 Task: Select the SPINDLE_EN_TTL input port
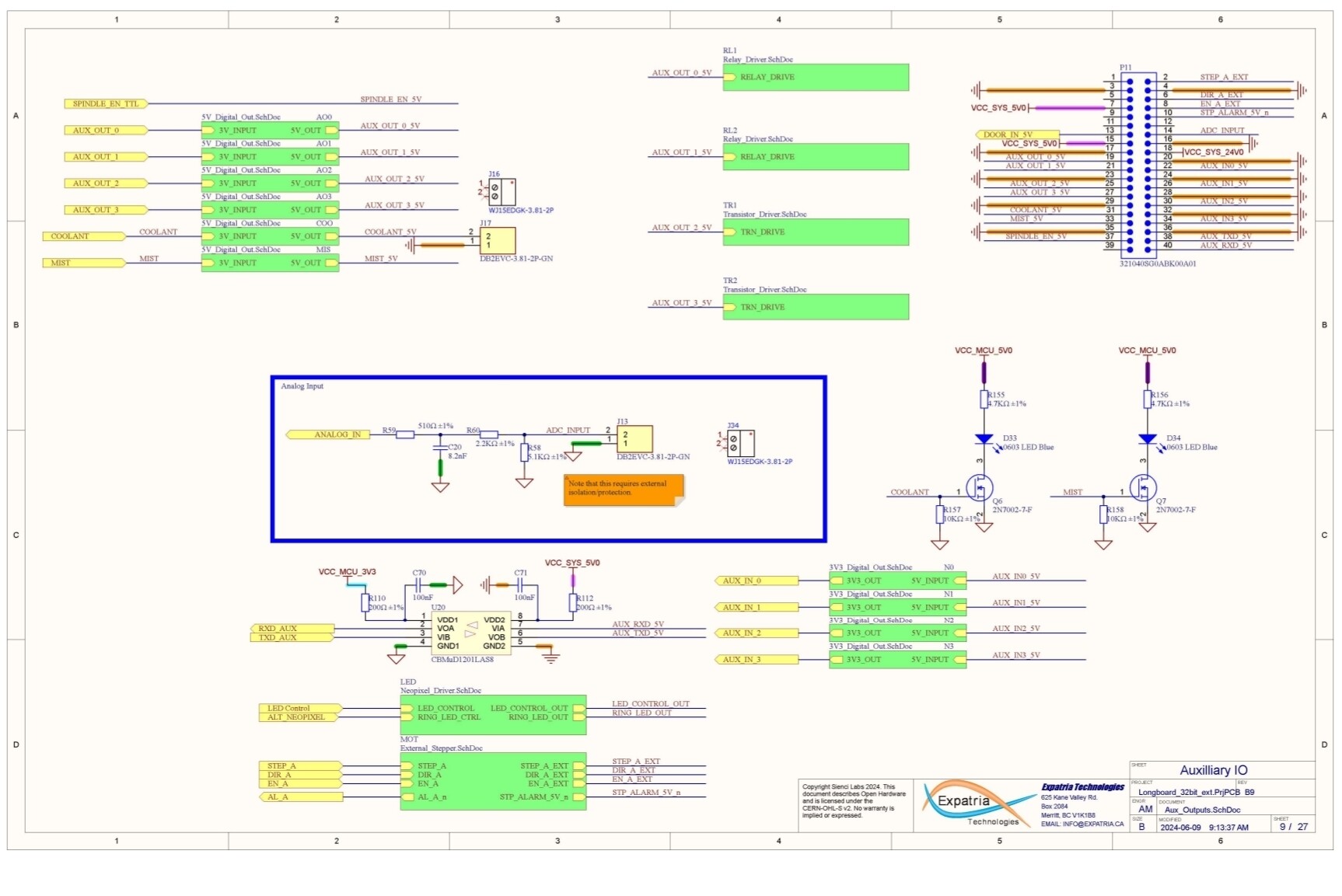(105, 103)
